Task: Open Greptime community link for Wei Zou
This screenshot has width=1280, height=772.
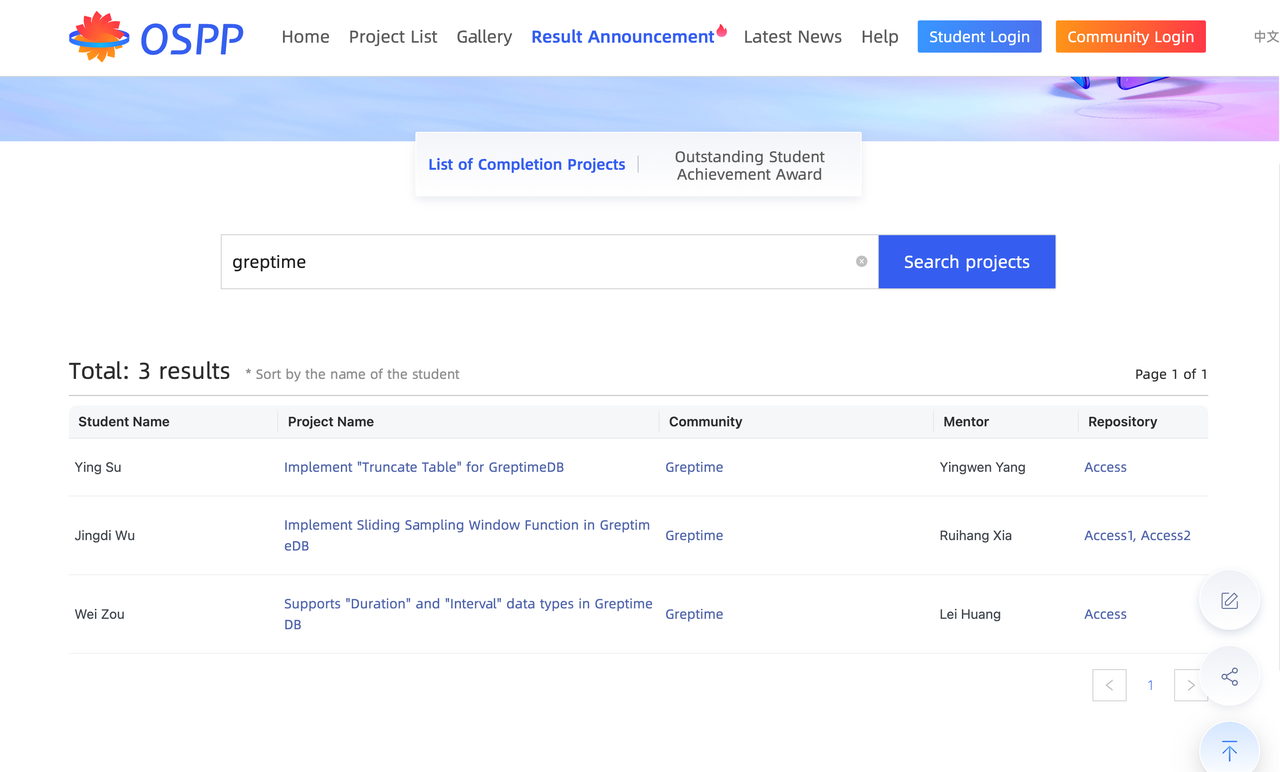Action: pos(694,614)
